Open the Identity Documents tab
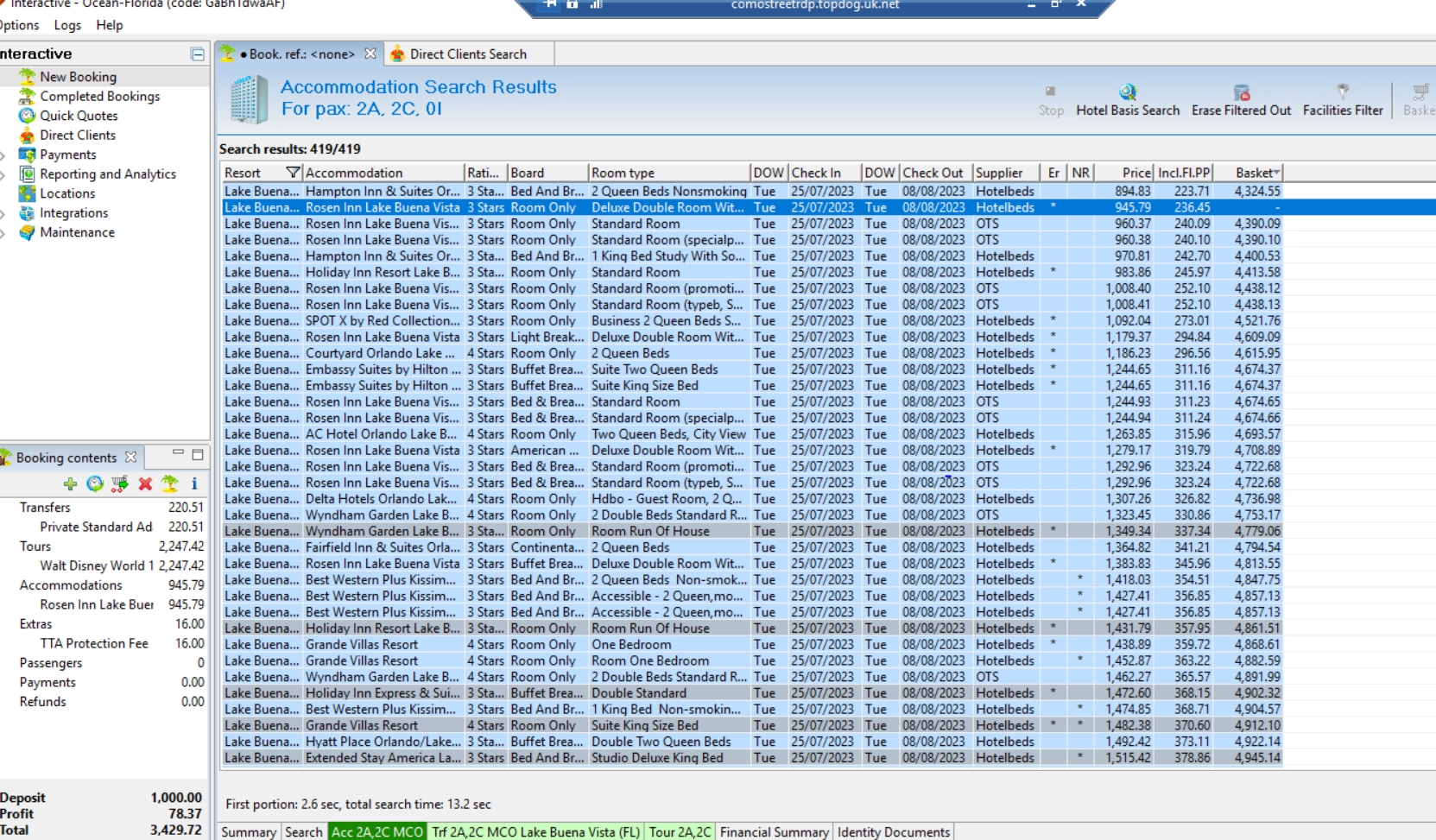Viewport: 1436px width, 840px height. 894,832
